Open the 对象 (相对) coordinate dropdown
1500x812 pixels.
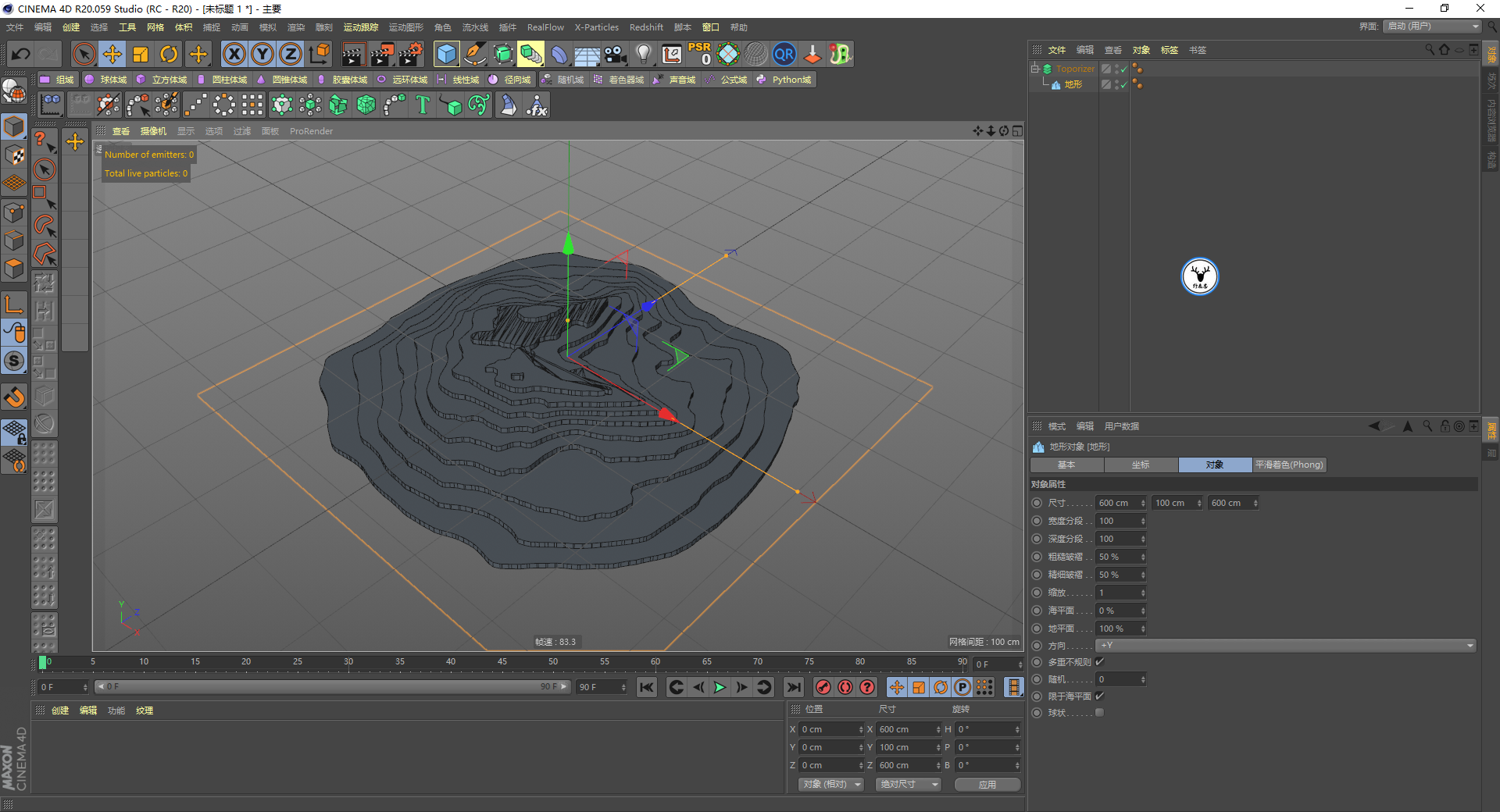pyautogui.click(x=831, y=784)
